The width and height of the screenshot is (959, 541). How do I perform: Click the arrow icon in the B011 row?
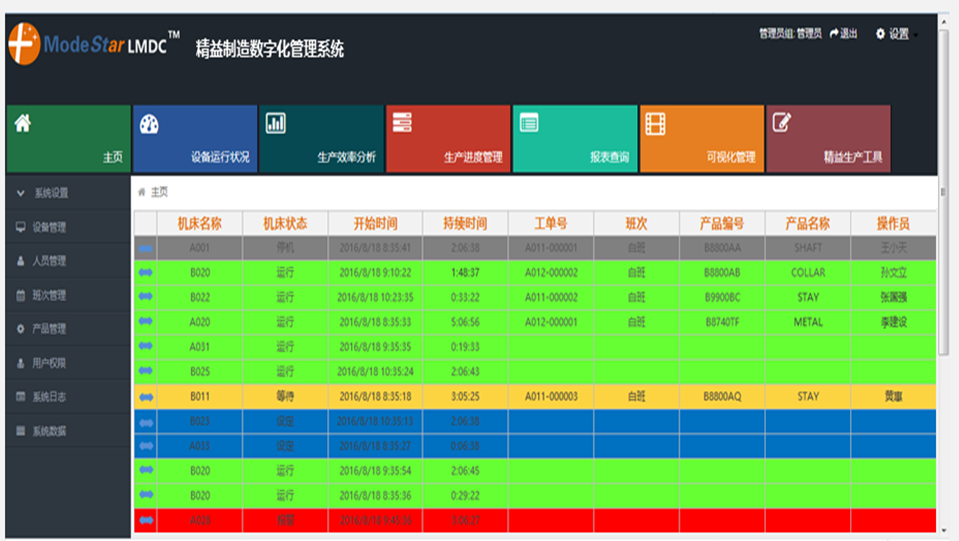pos(146,397)
